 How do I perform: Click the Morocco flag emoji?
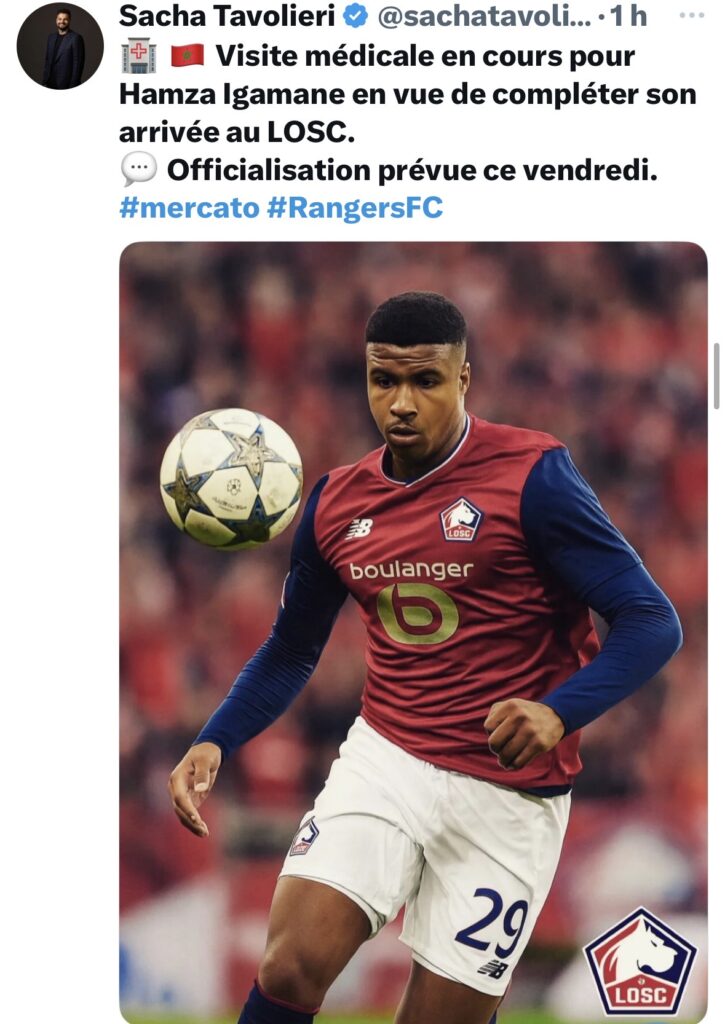point(187,56)
